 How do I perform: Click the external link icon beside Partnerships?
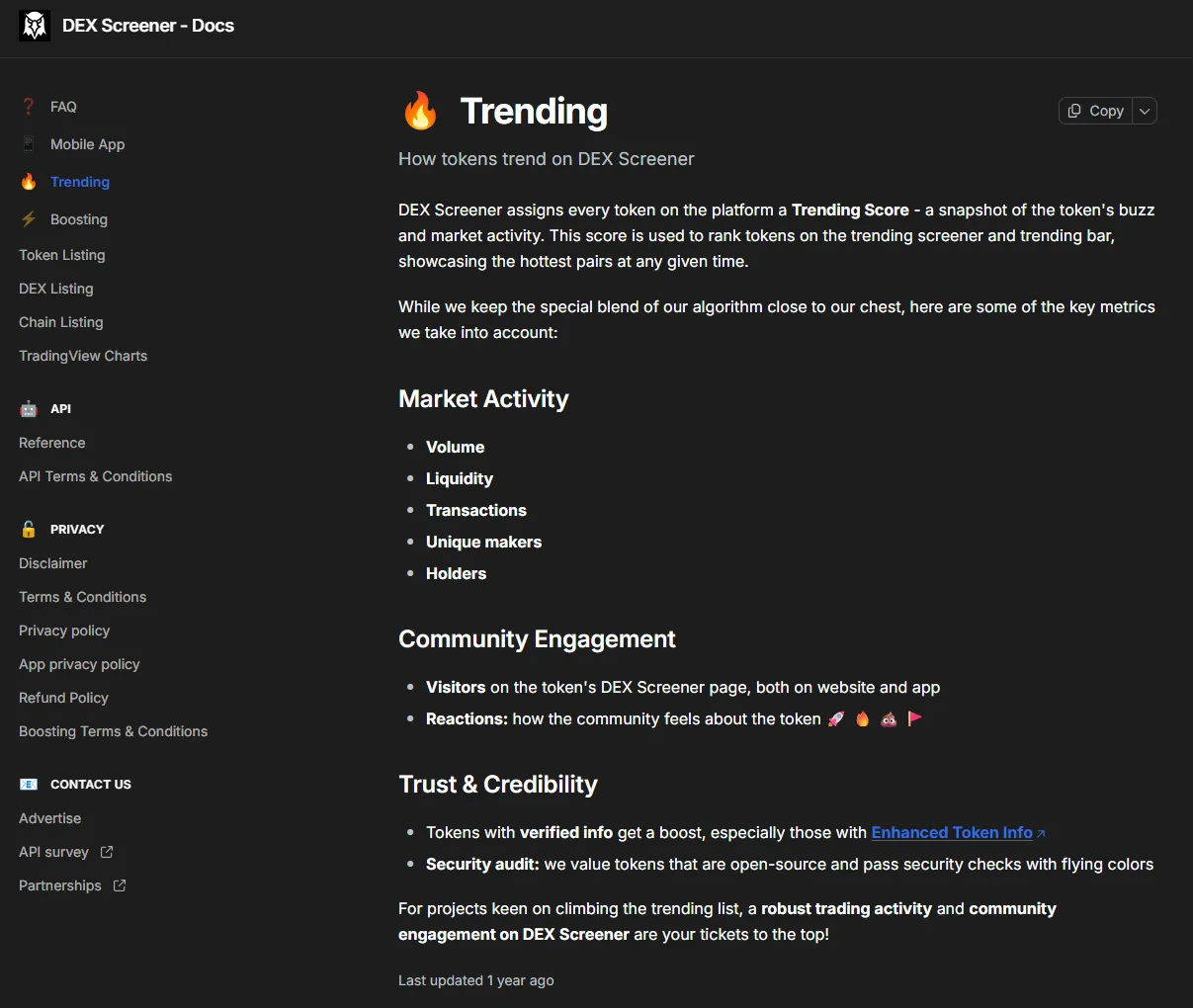pos(120,885)
